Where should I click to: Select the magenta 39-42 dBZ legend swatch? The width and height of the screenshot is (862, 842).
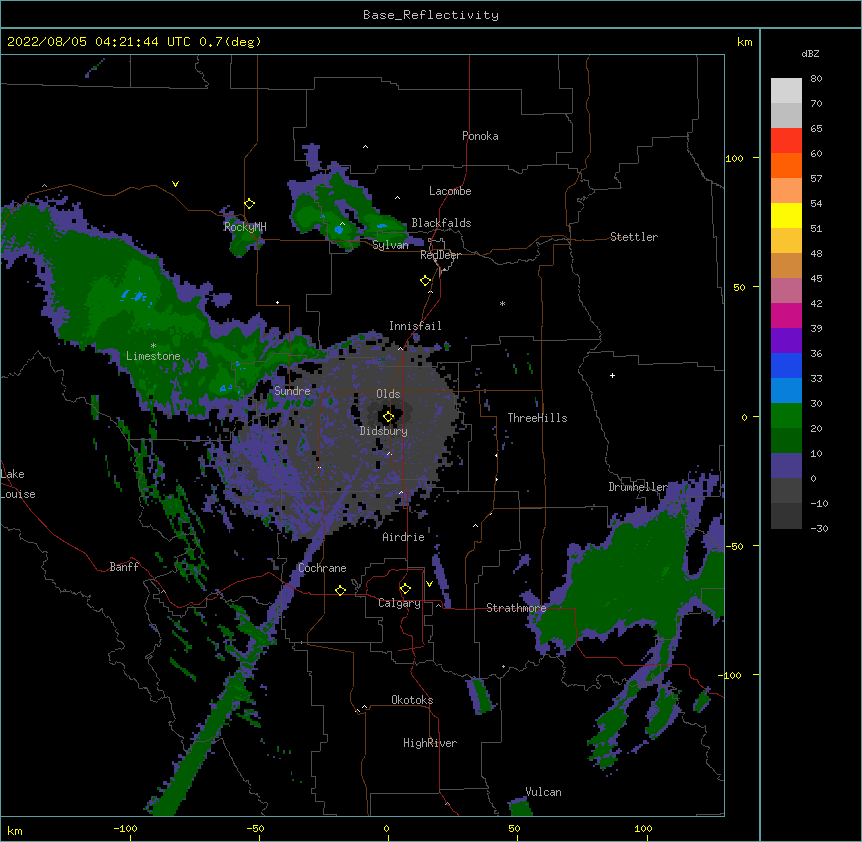[x=786, y=316]
